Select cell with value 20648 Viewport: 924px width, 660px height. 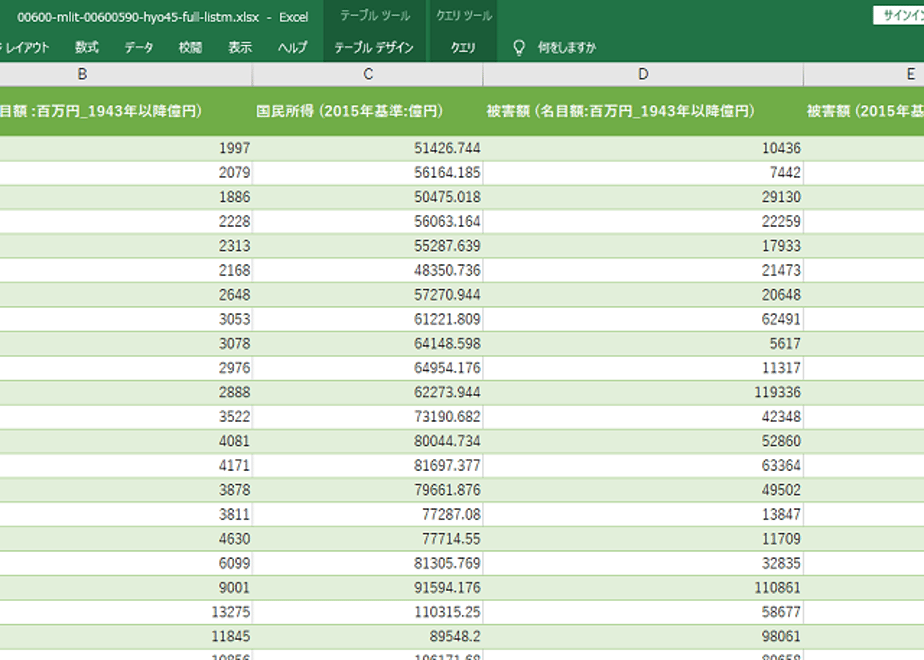643,295
